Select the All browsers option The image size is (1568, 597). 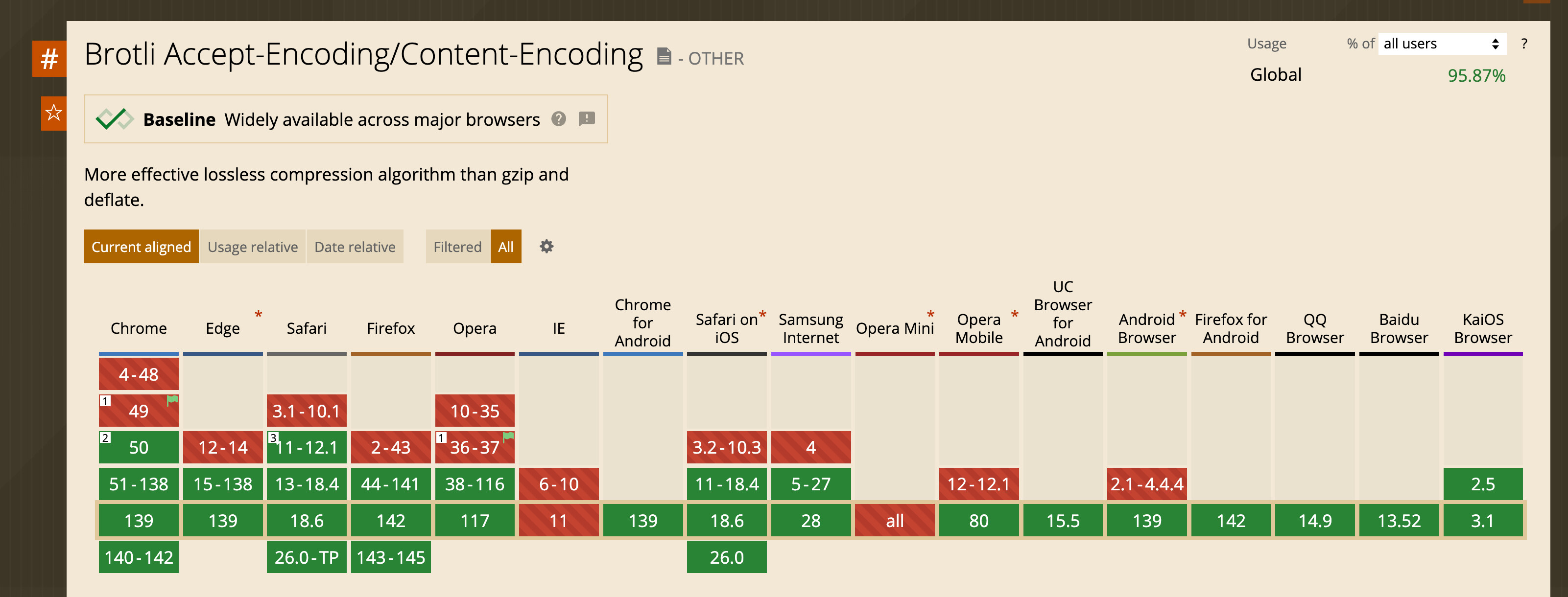[505, 247]
